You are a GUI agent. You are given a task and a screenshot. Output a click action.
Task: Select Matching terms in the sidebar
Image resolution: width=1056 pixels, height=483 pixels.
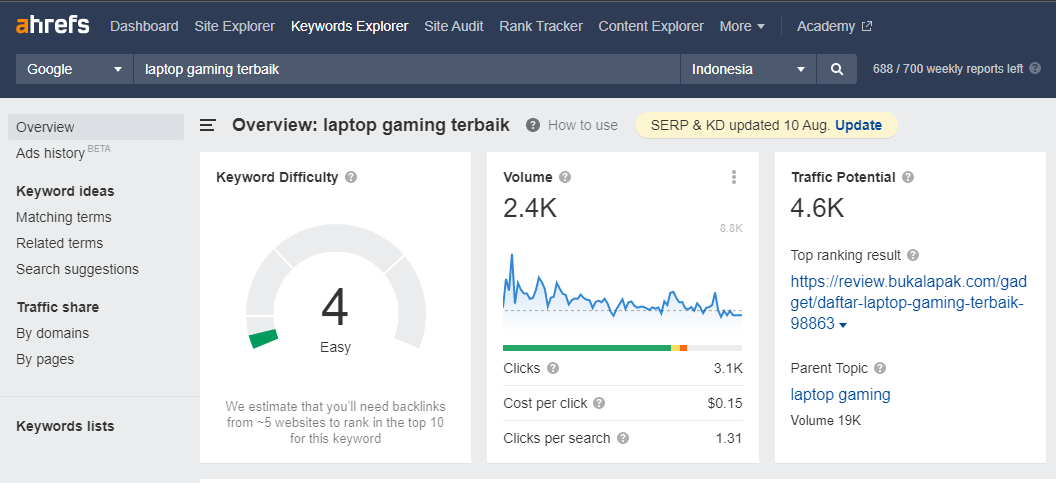64,217
